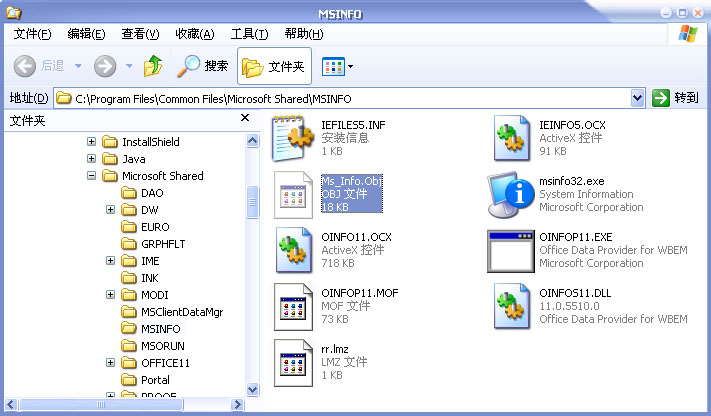Expand the OFFICE11 folder node
The width and height of the screenshot is (711, 416).
pyautogui.click(x=110, y=362)
